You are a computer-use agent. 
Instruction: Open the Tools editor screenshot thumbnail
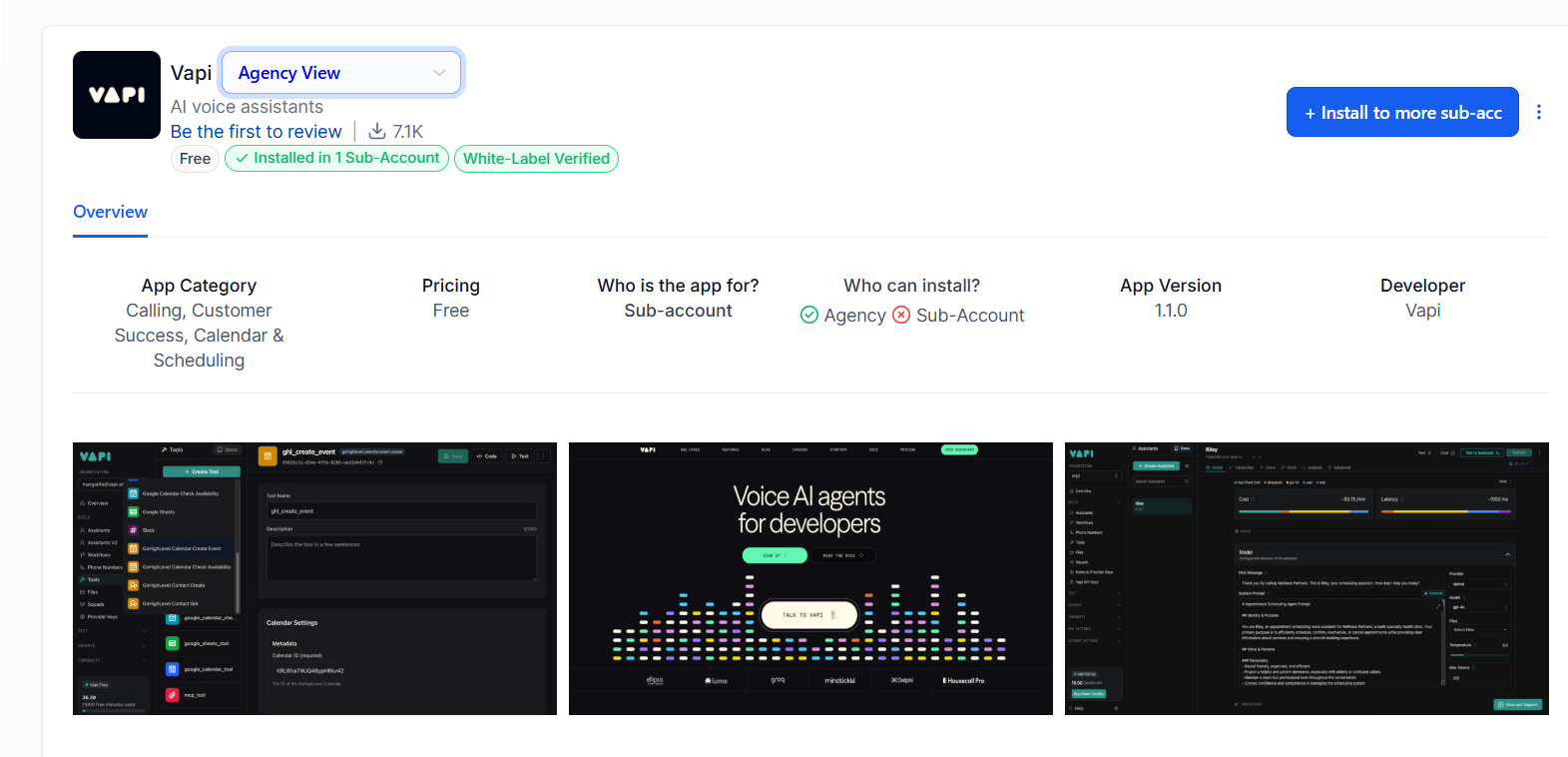[x=314, y=578]
